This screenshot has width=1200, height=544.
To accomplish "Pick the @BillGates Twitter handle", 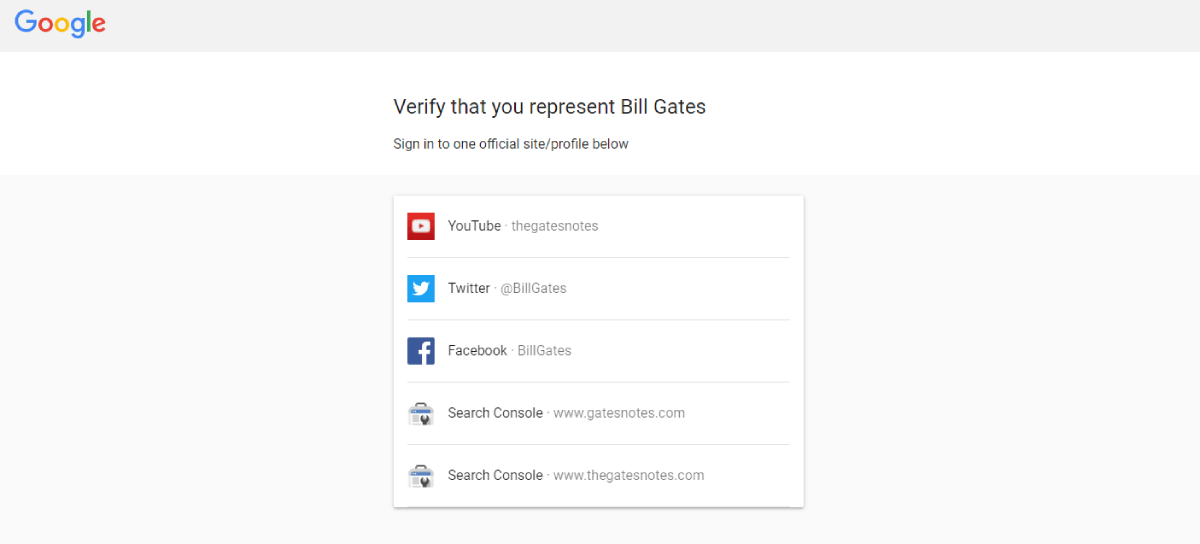I will 533,288.
